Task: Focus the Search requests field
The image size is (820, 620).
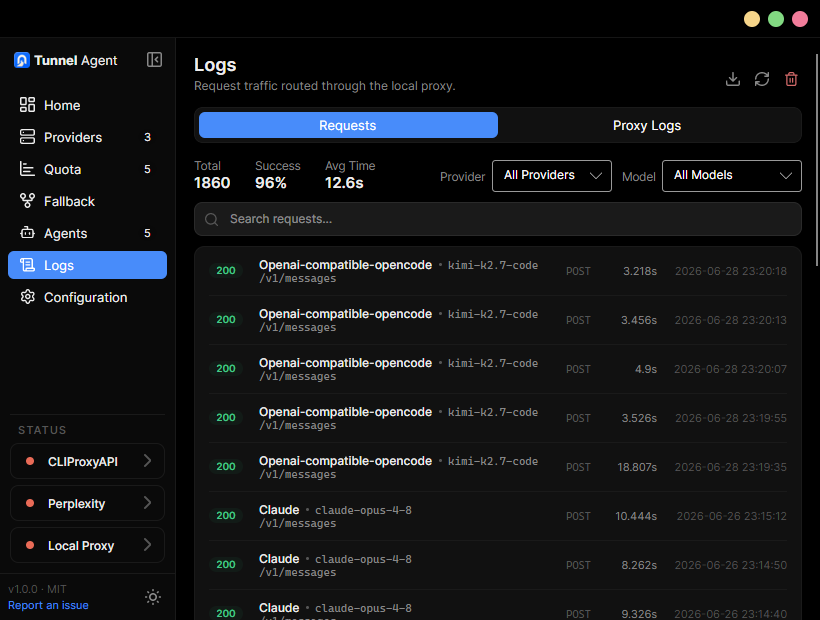Action: [498, 219]
